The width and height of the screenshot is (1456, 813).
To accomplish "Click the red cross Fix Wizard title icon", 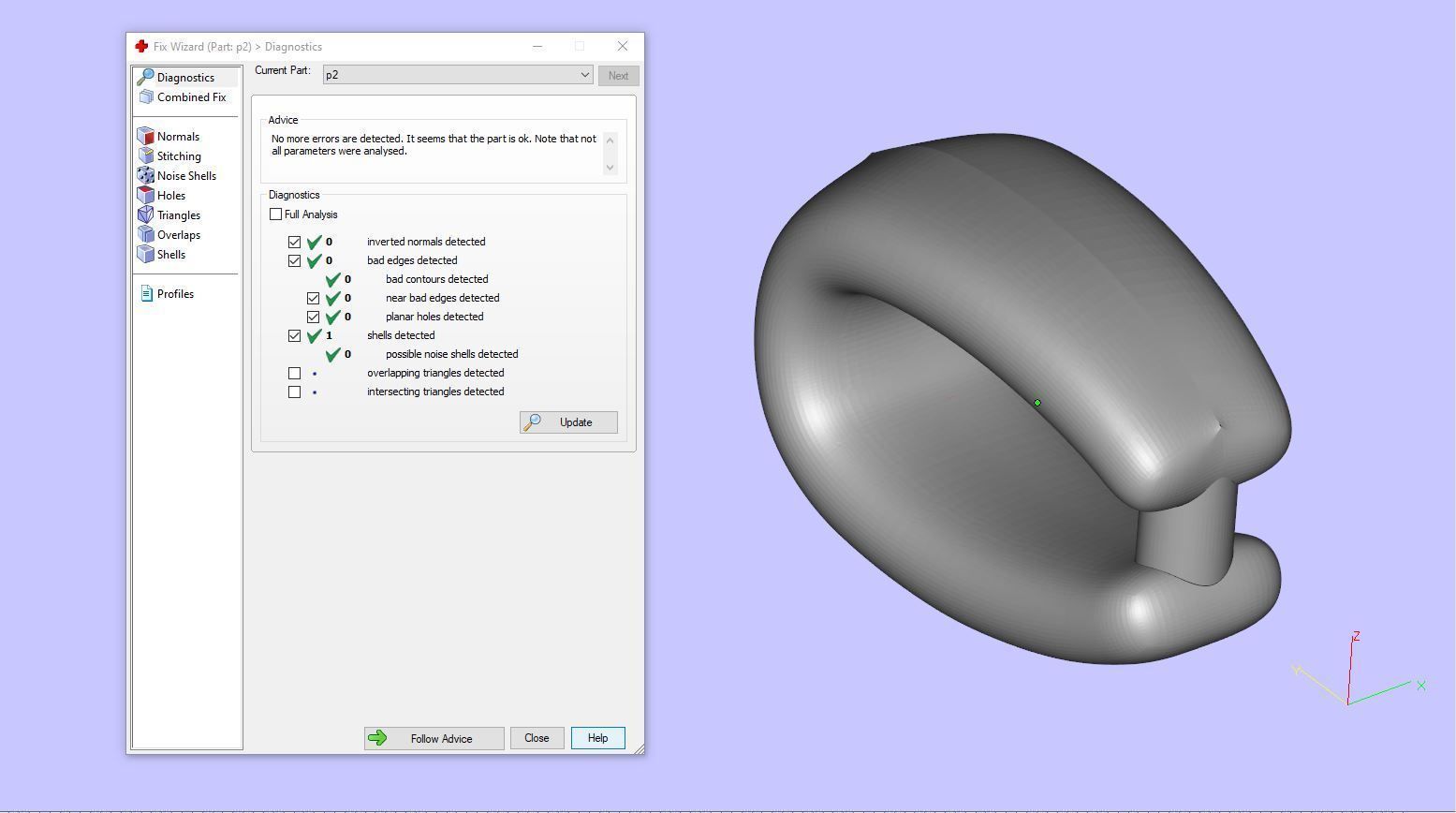I will click(x=141, y=46).
